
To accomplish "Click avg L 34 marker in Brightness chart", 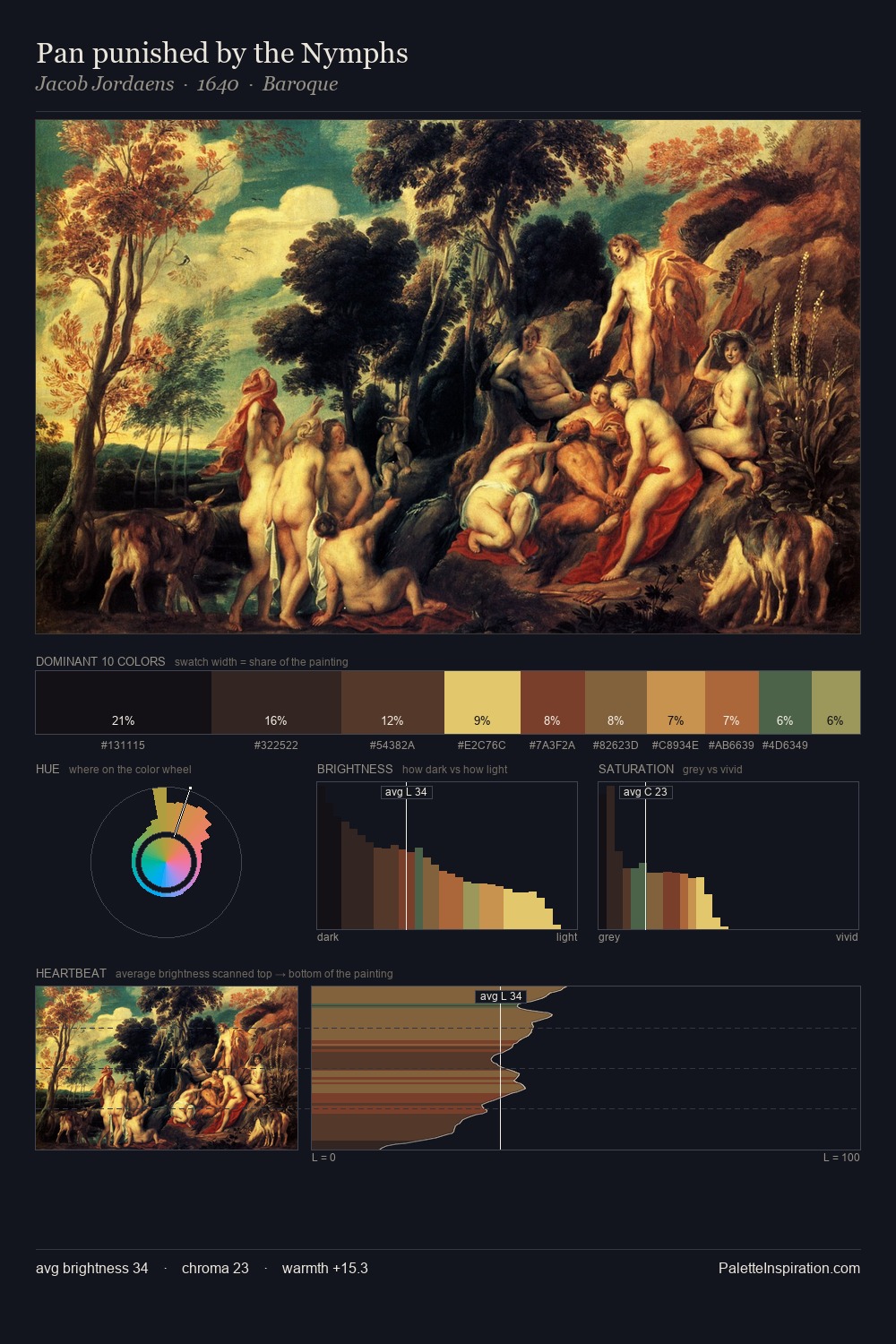I will (406, 792).
